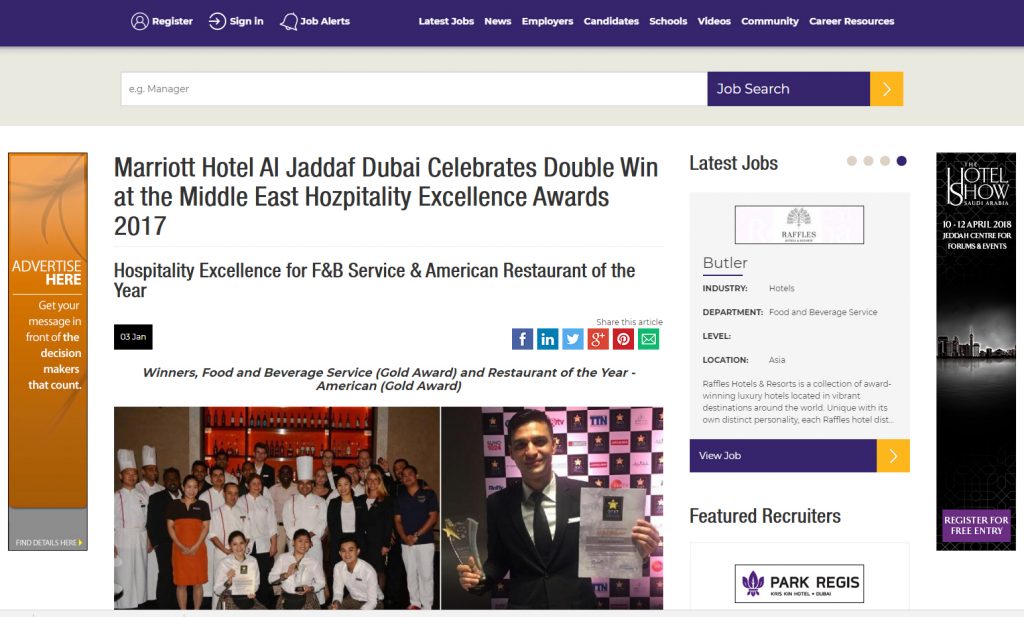The width and height of the screenshot is (1024, 617).
Task: Select the fourth Latest Jobs carousel dot
Action: point(901,161)
